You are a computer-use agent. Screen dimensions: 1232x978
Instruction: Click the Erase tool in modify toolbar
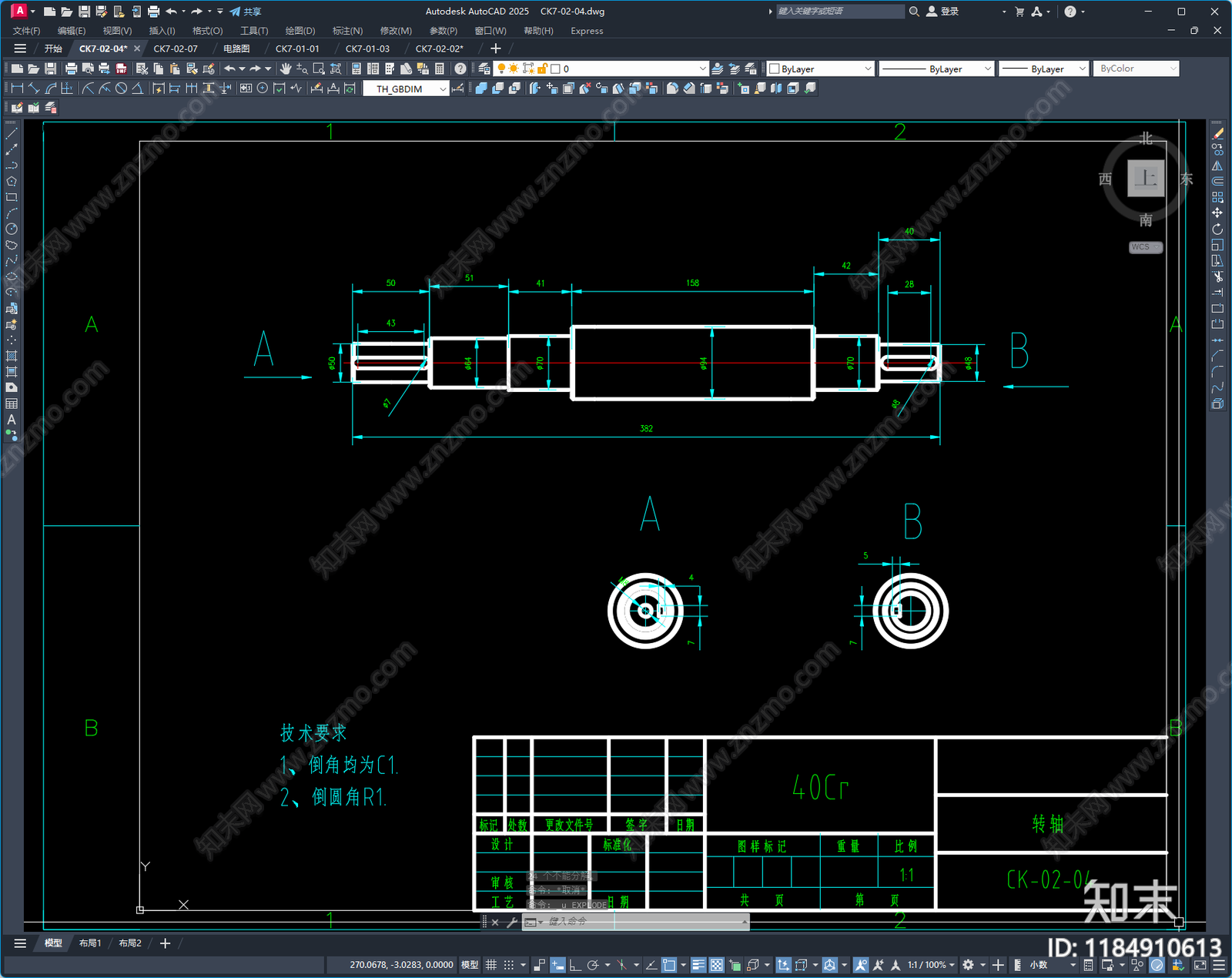1217,134
